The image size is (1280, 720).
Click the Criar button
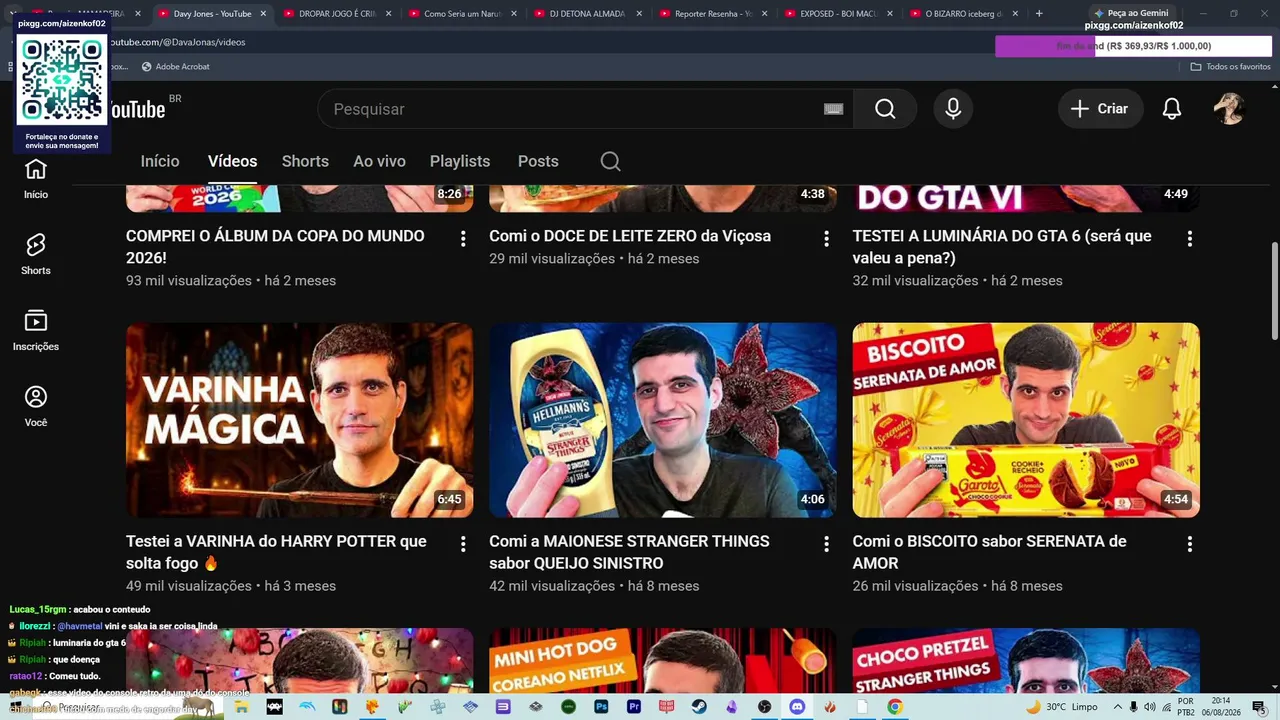(1100, 109)
